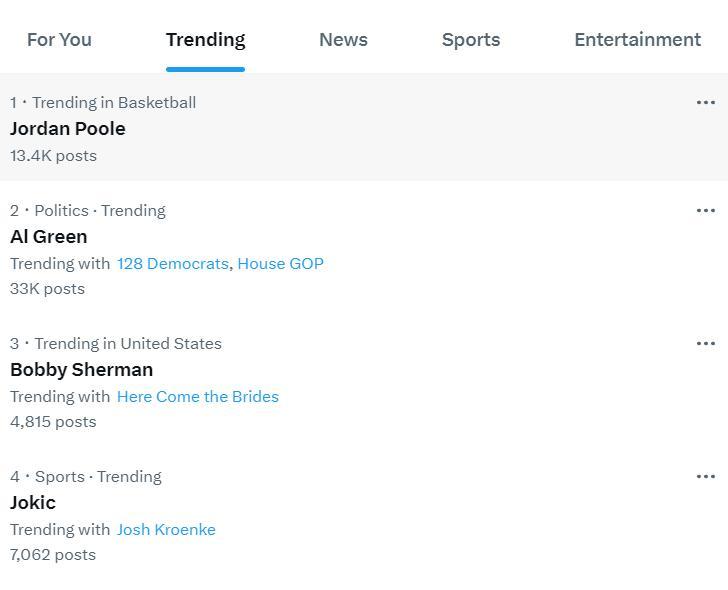Open the Al Green trending topic
This screenshot has width=728, height=590.
(x=49, y=237)
